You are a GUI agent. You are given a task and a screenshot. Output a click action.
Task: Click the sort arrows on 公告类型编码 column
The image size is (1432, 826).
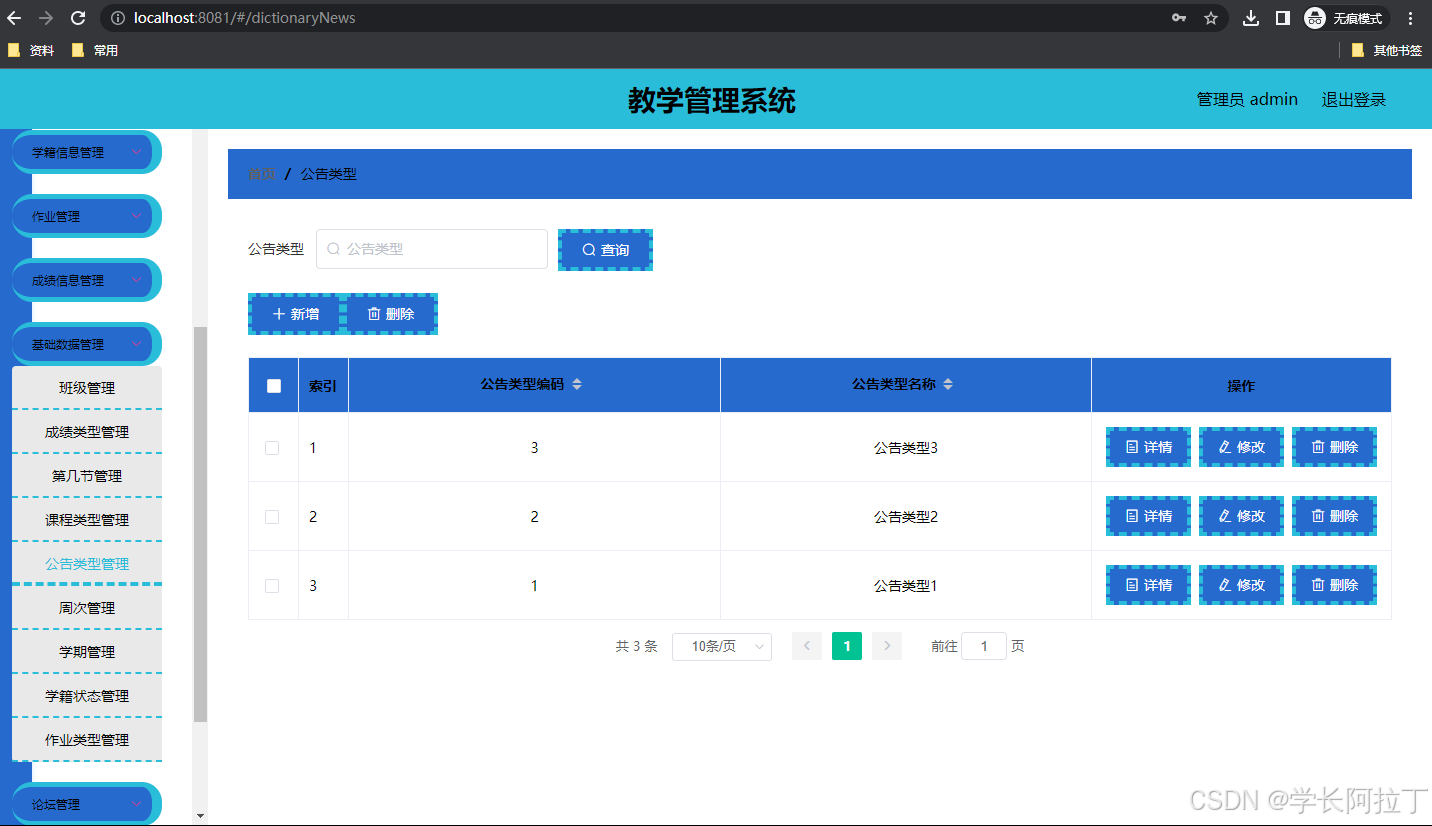point(577,384)
